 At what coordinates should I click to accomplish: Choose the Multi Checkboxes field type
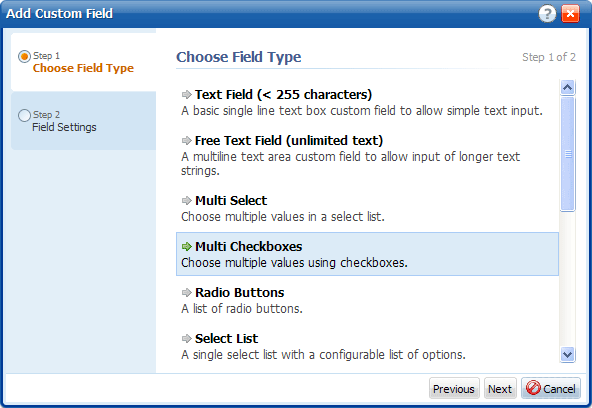[x=367, y=254]
